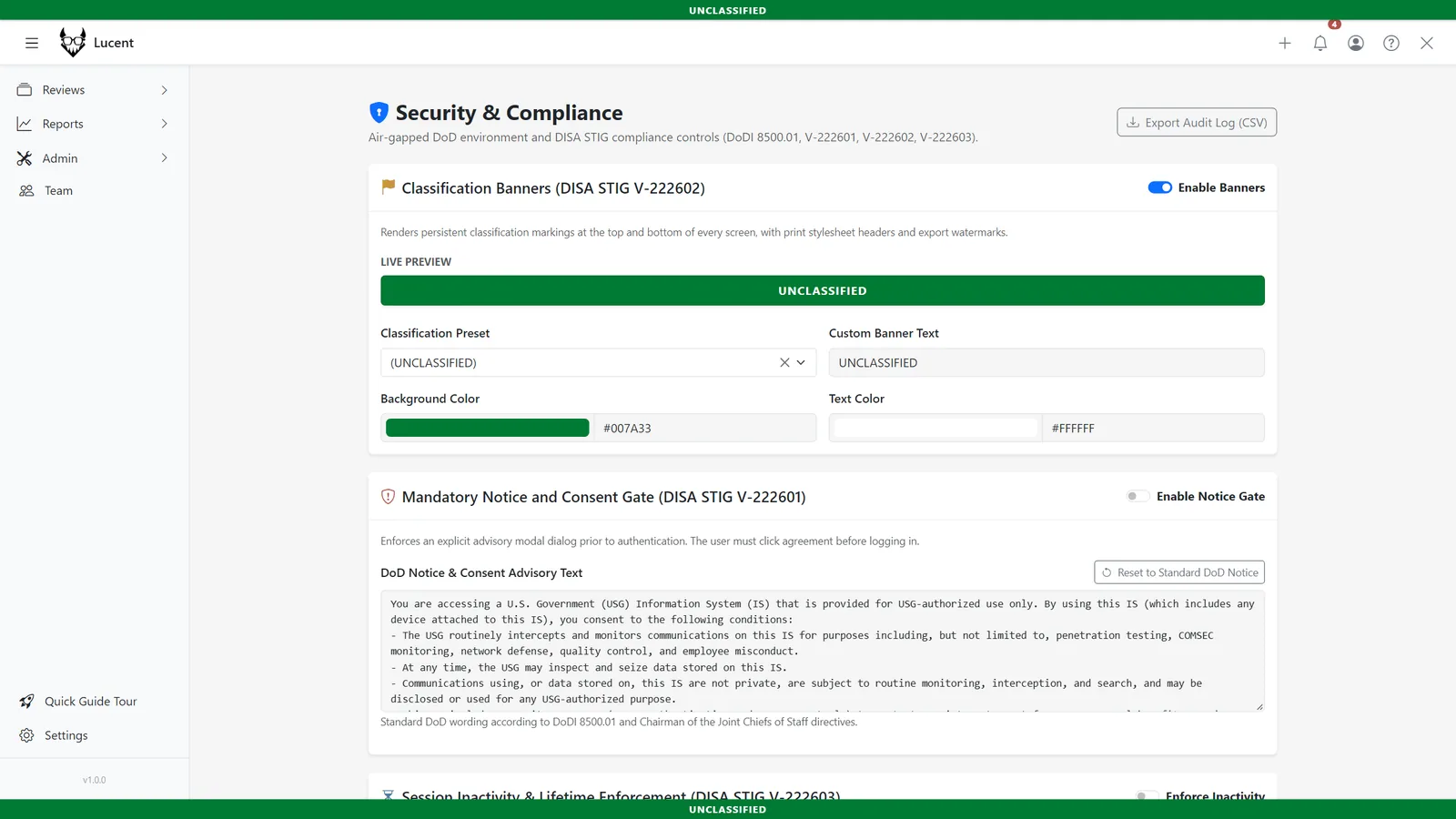Click Reset to Standard DoD Notice

click(1179, 572)
